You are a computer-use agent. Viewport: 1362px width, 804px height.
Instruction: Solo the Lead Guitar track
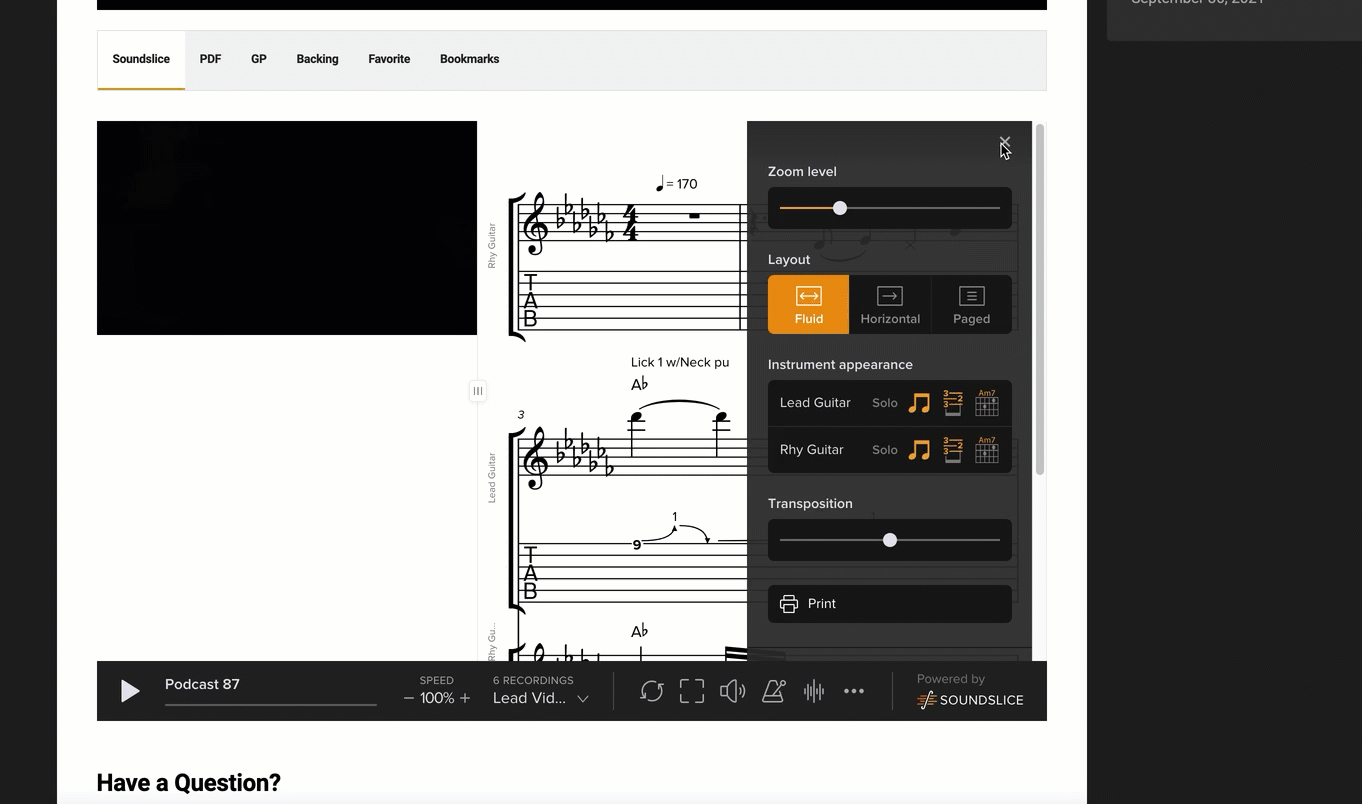[884, 403]
